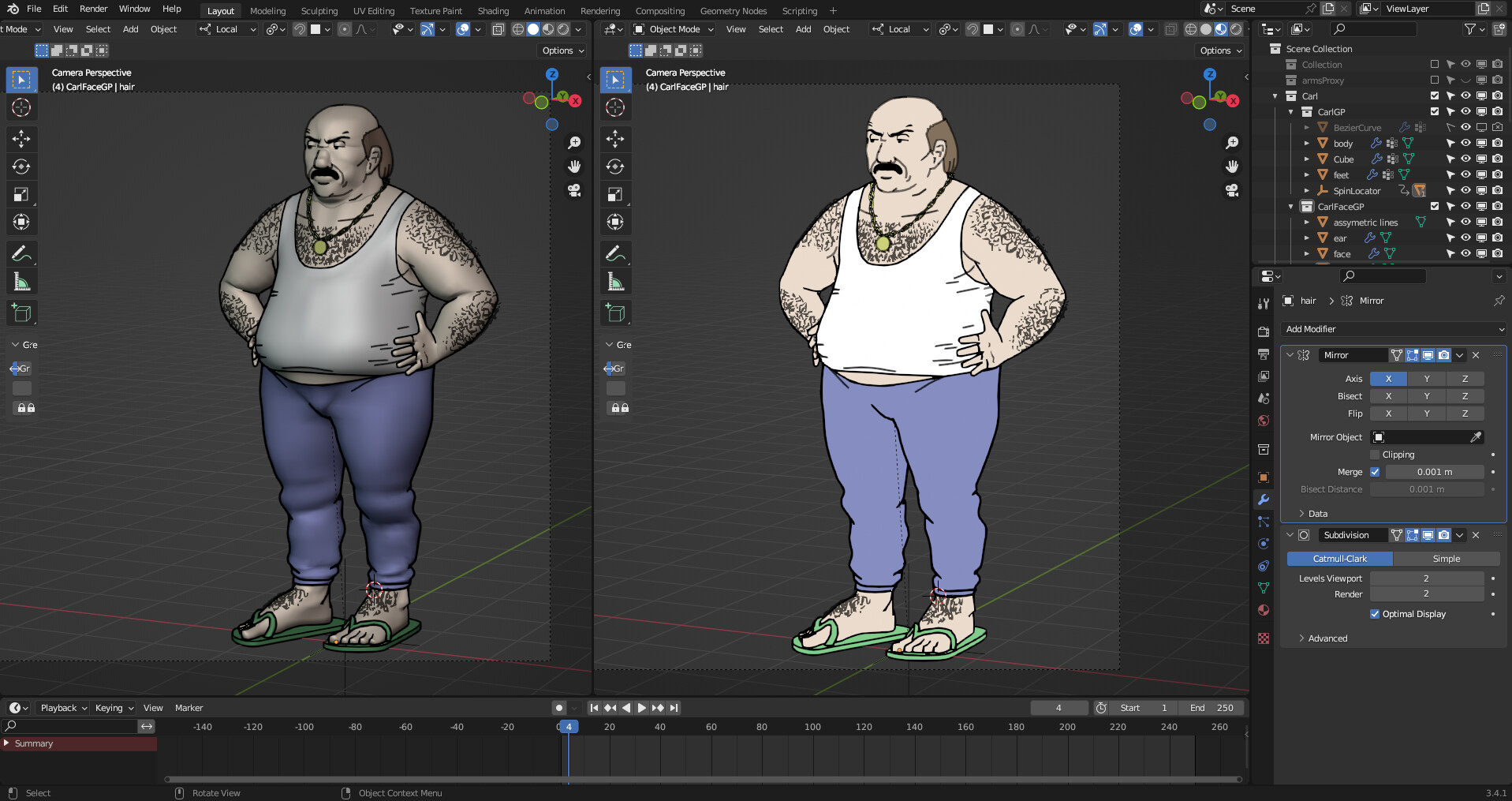Select the Rotate tool in right viewport

(615, 167)
